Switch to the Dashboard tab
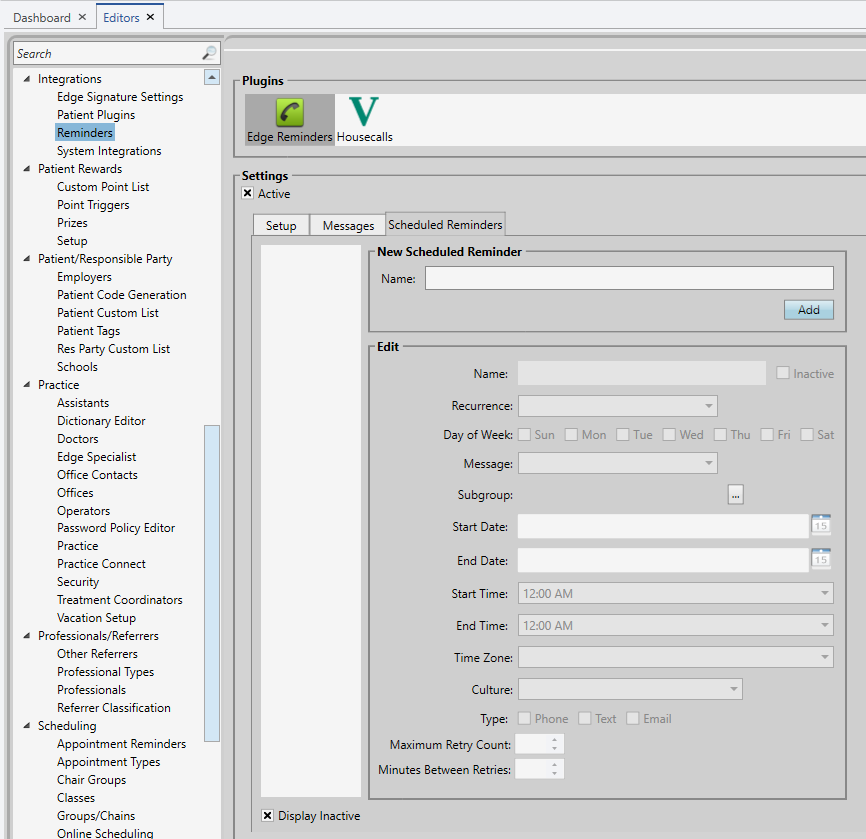The height and width of the screenshot is (839, 866). pos(42,18)
